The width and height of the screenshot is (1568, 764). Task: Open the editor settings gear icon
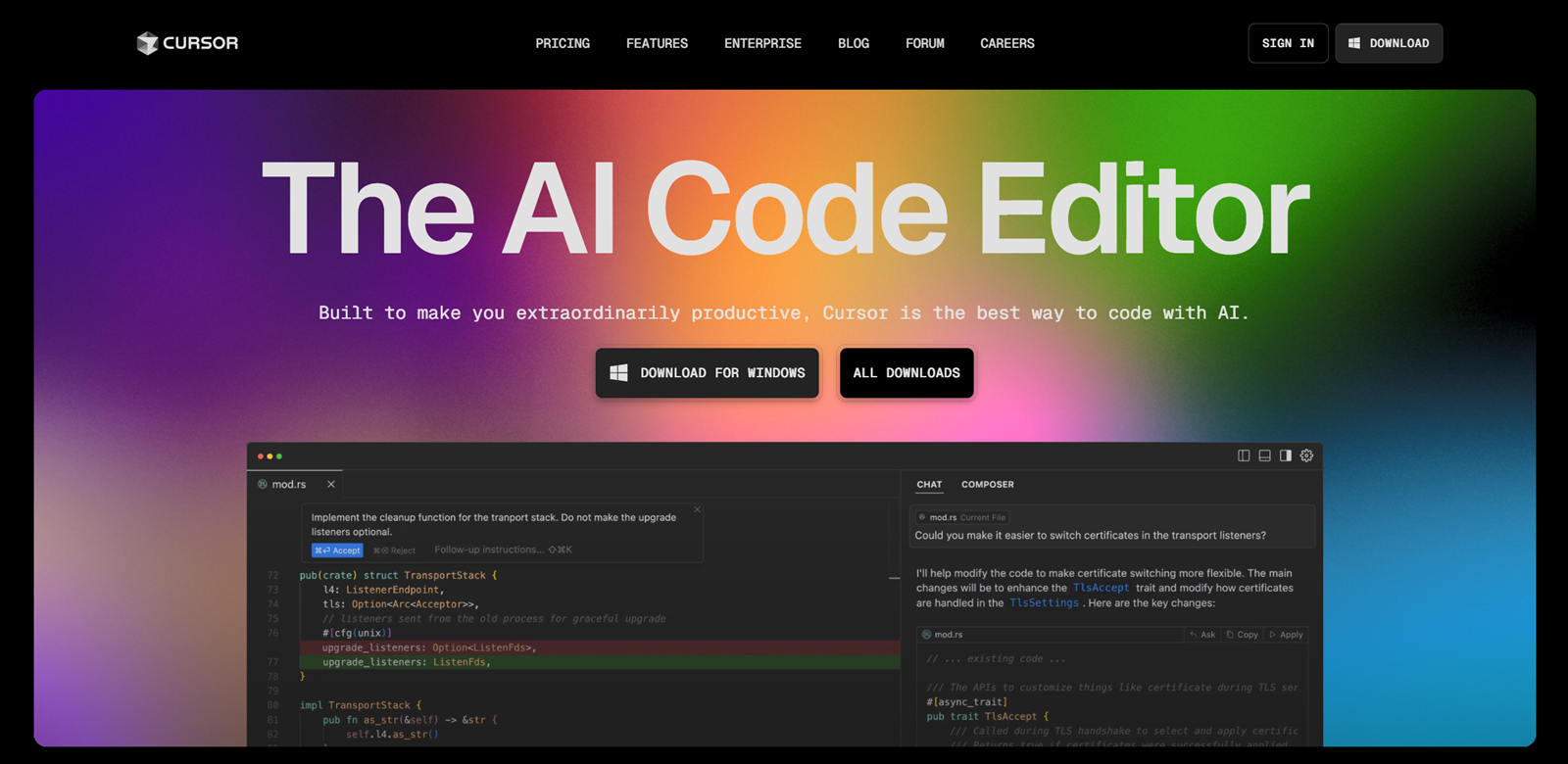(x=1306, y=455)
